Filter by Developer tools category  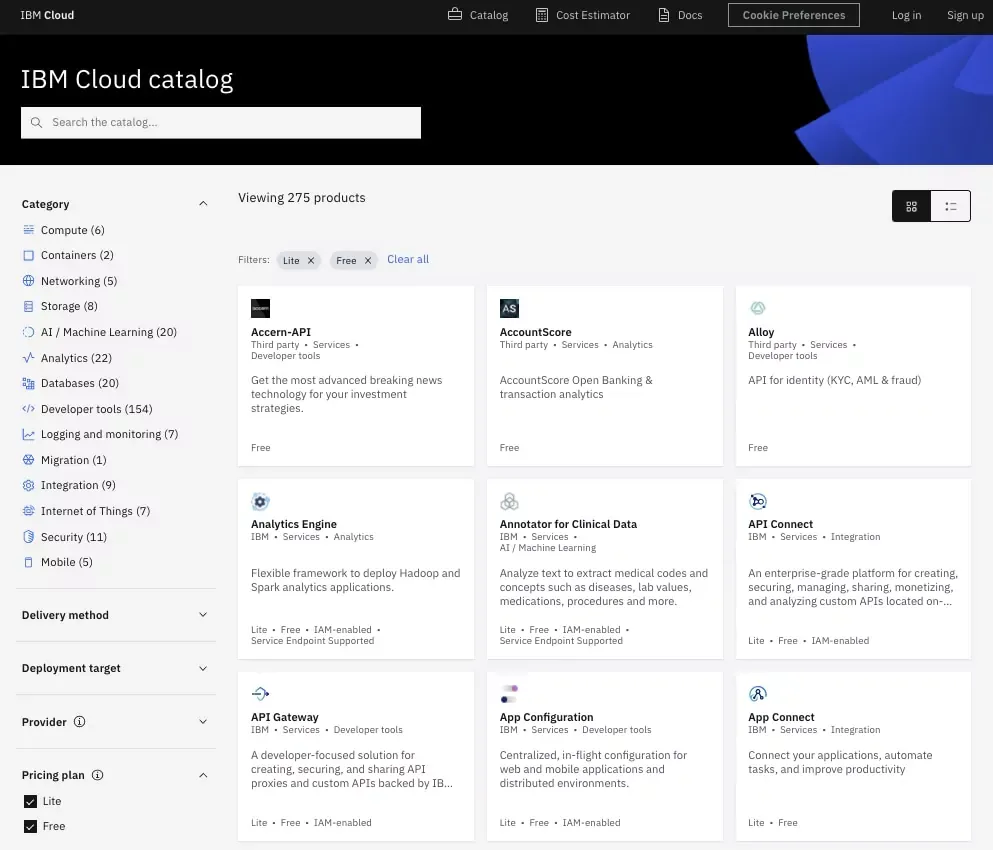tap(96, 409)
